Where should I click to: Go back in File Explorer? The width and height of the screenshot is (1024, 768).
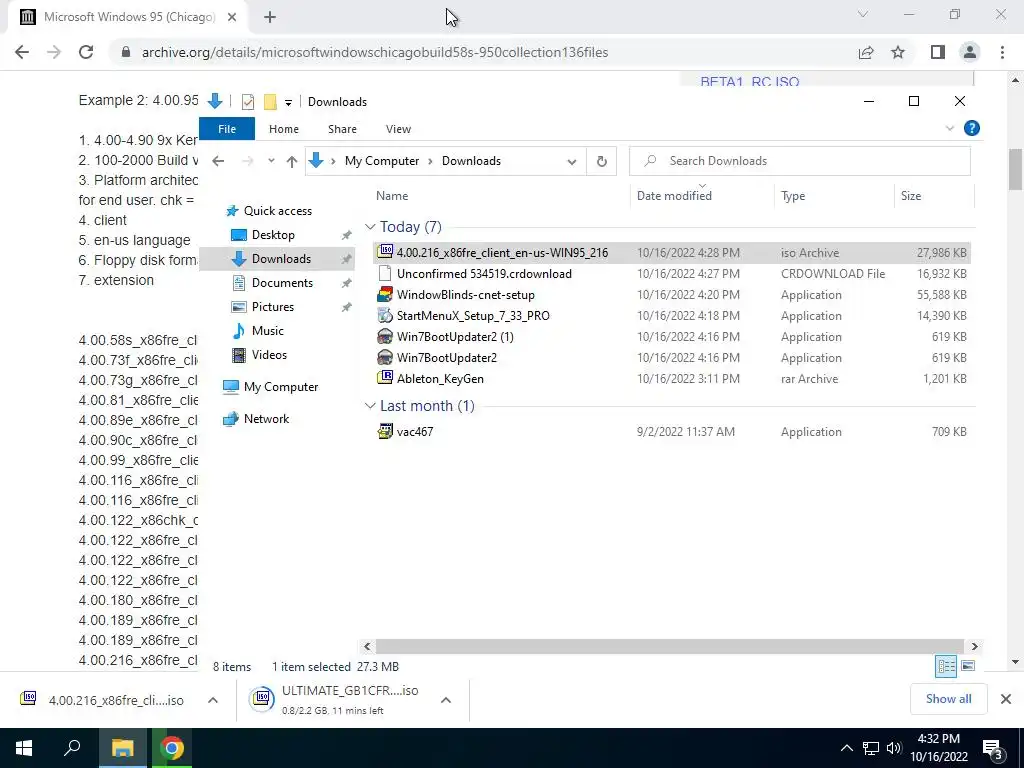(x=218, y=161)
